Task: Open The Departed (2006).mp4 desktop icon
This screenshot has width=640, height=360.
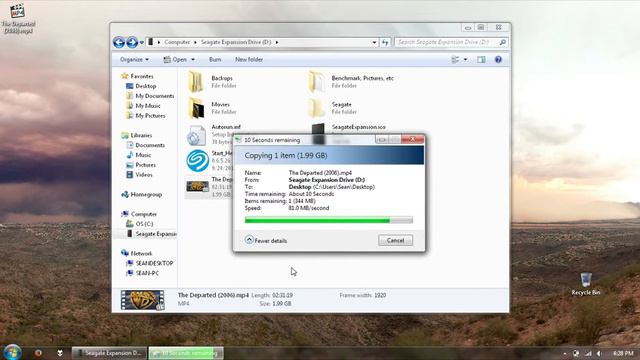Action: [18, 18]
